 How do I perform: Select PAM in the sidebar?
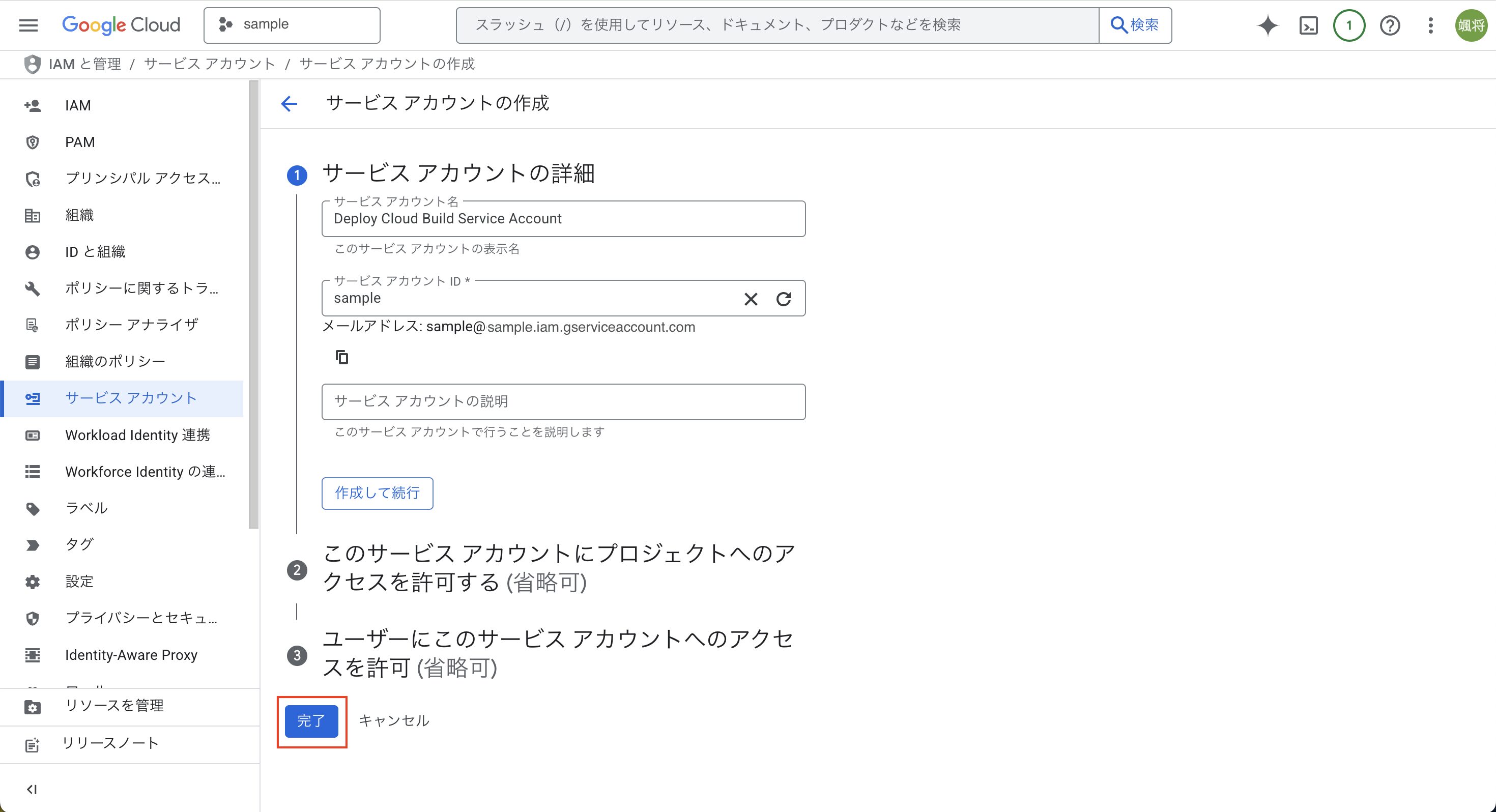click(x=122, y=142)
